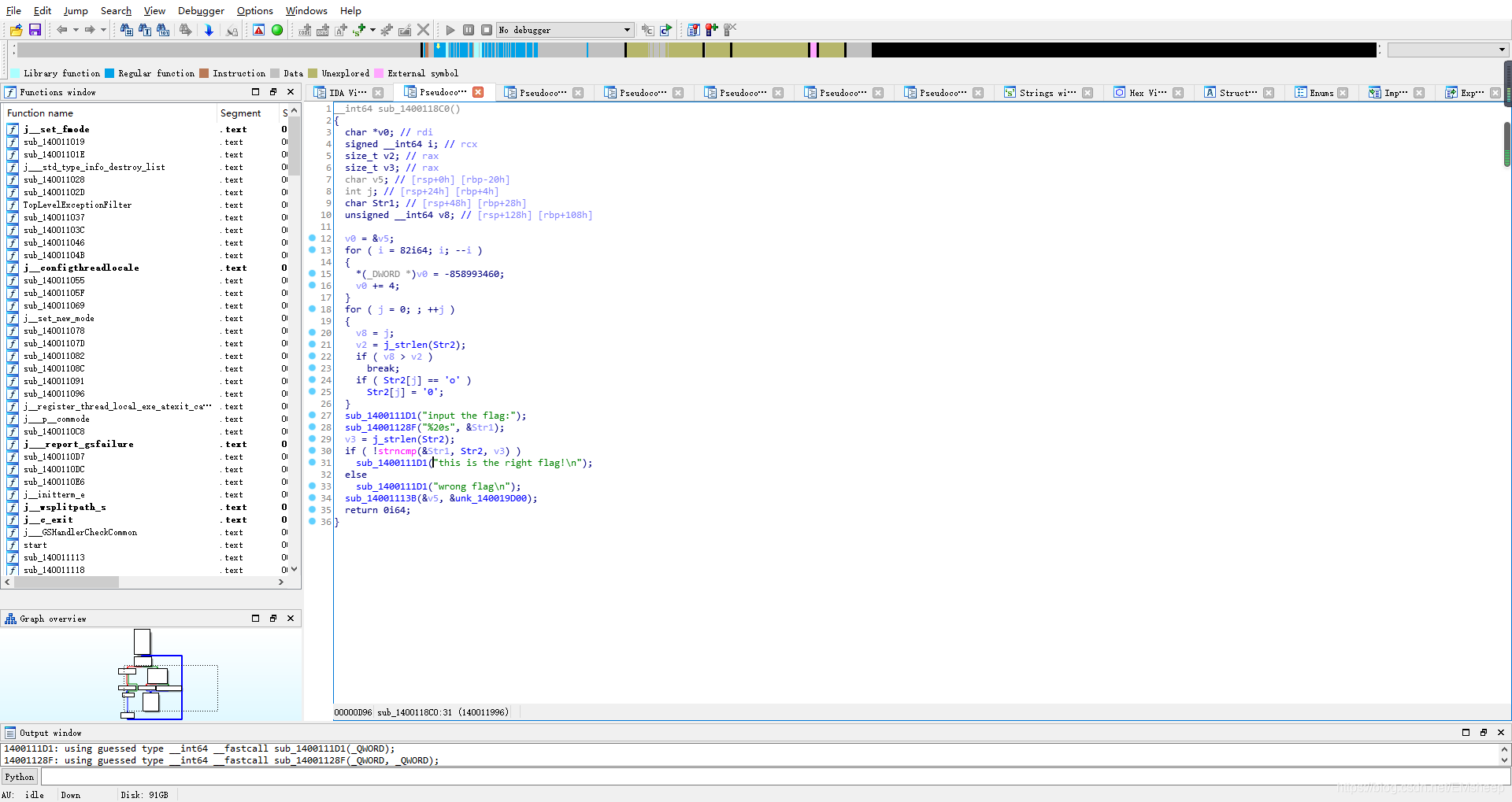1512x802 pixels.
Task: Click the convert to code icon
Action: (x=305, y=30)
